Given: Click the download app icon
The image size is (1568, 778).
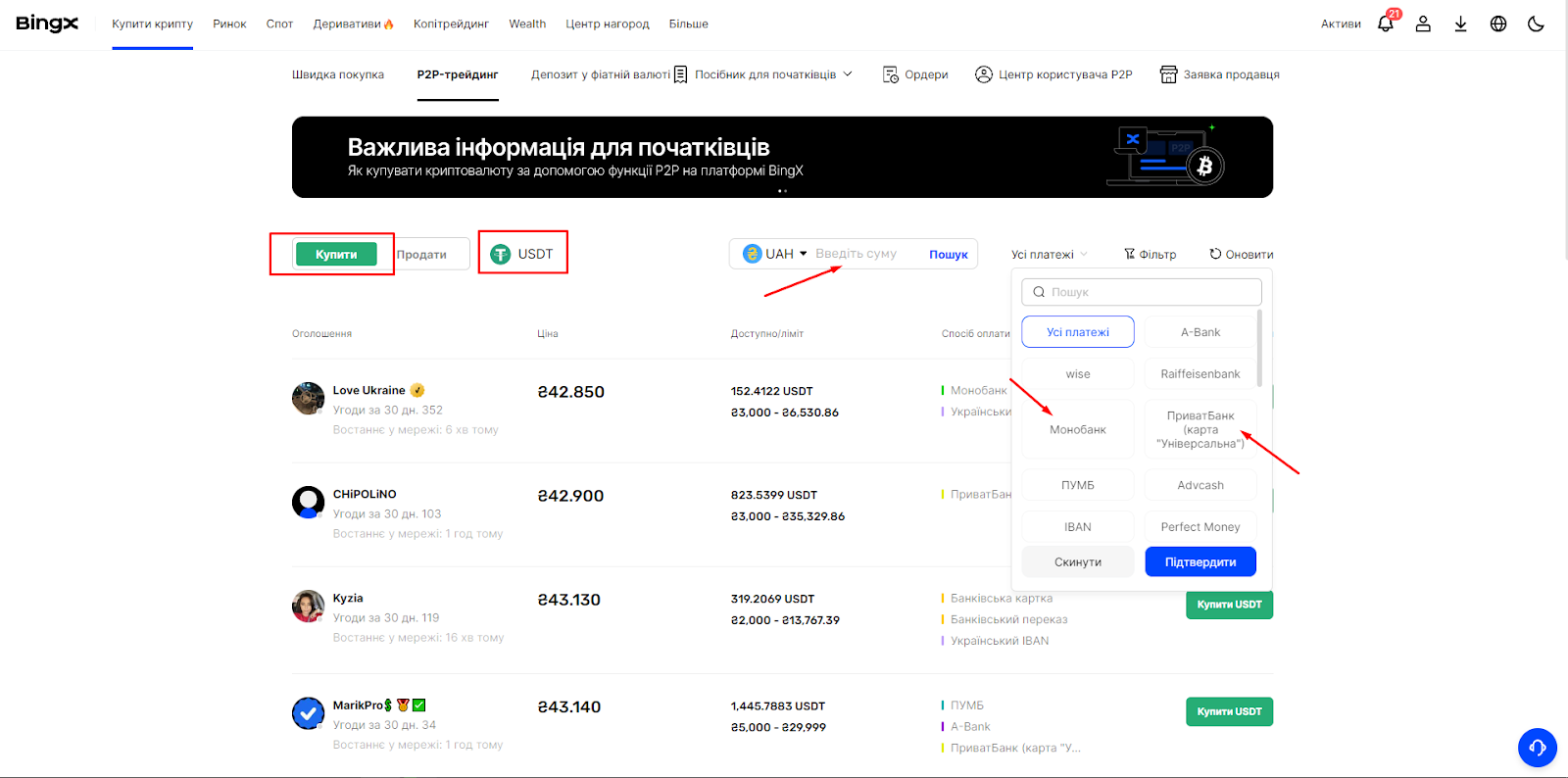Looking at the screenshot, I should coord(1460,24).
